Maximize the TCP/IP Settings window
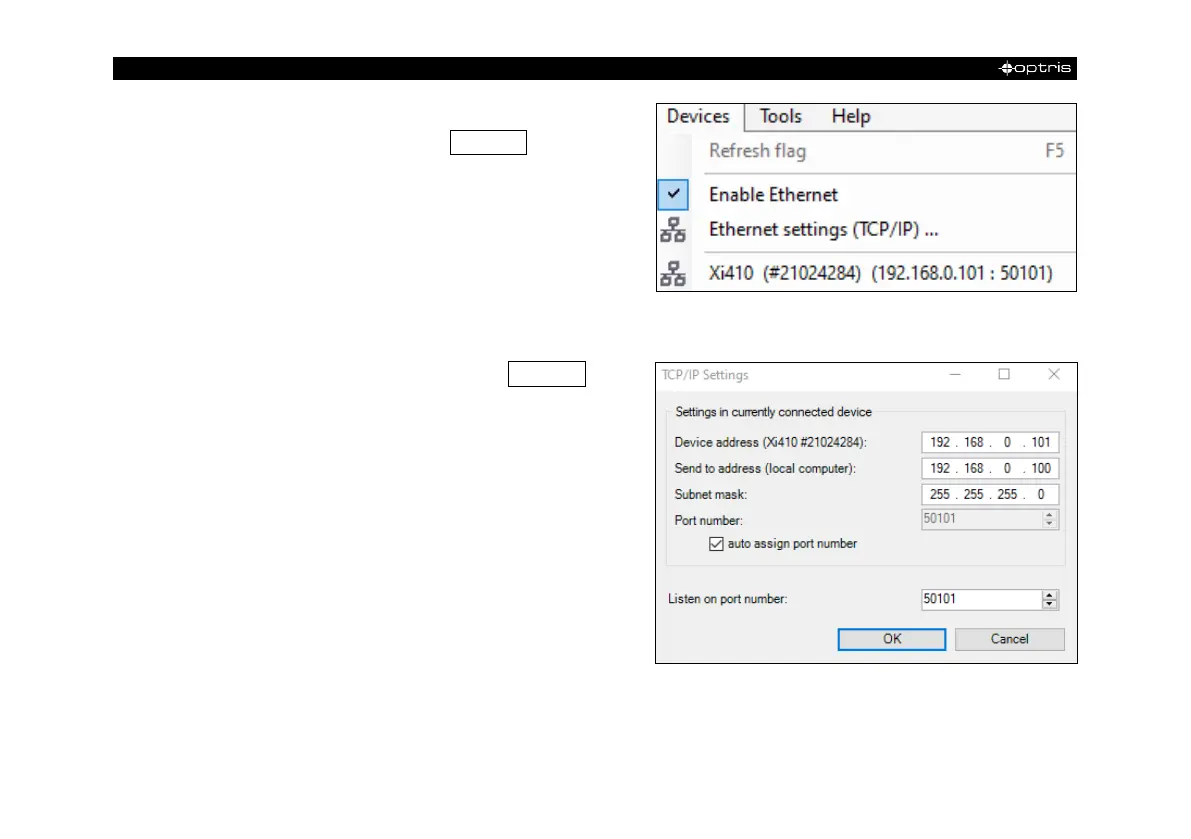The image size is (1191, 839). point(1004,374)
